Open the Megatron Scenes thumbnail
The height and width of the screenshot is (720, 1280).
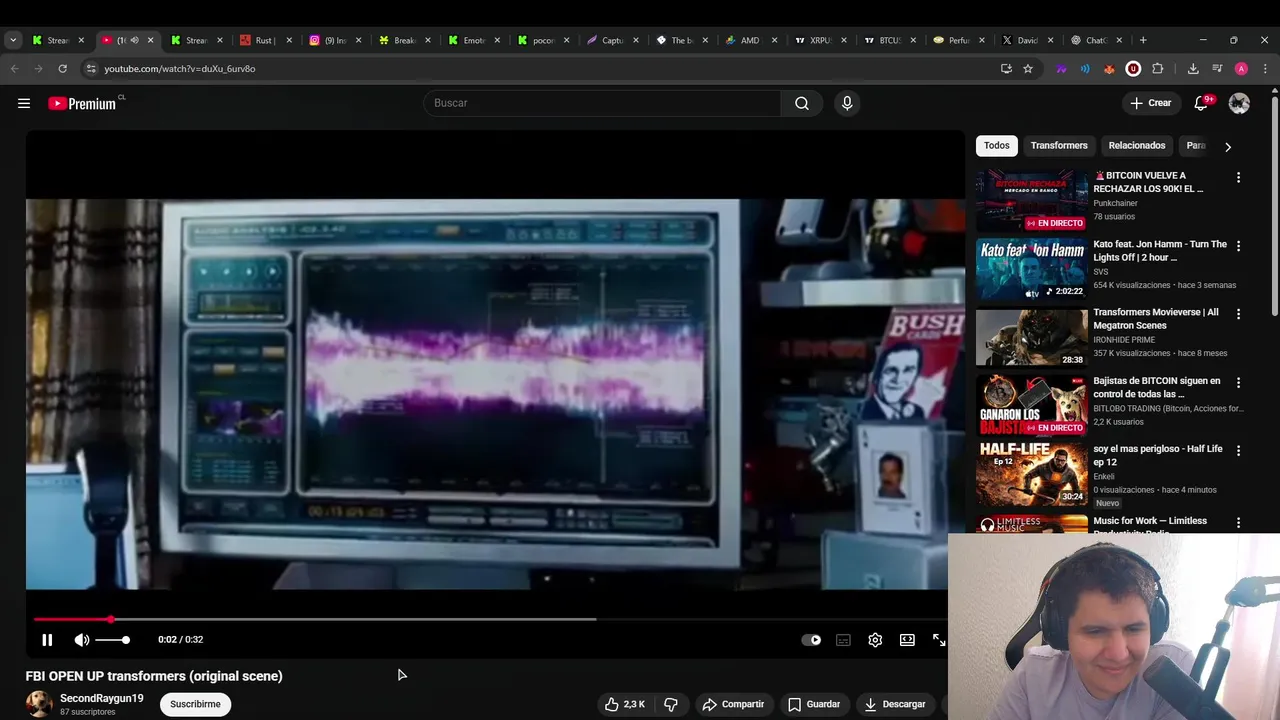point(1032,337)
